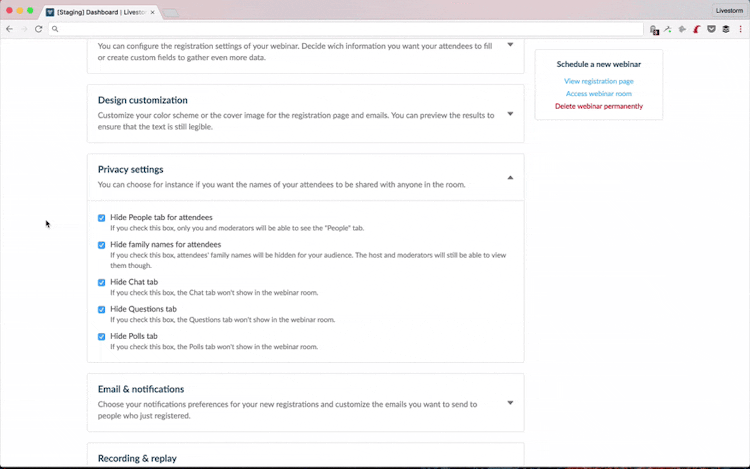Open the Chrome three-dot menu

click(x=740, y=29)
